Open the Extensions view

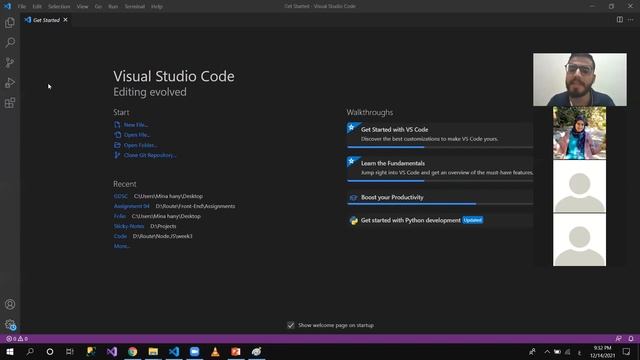10,102
